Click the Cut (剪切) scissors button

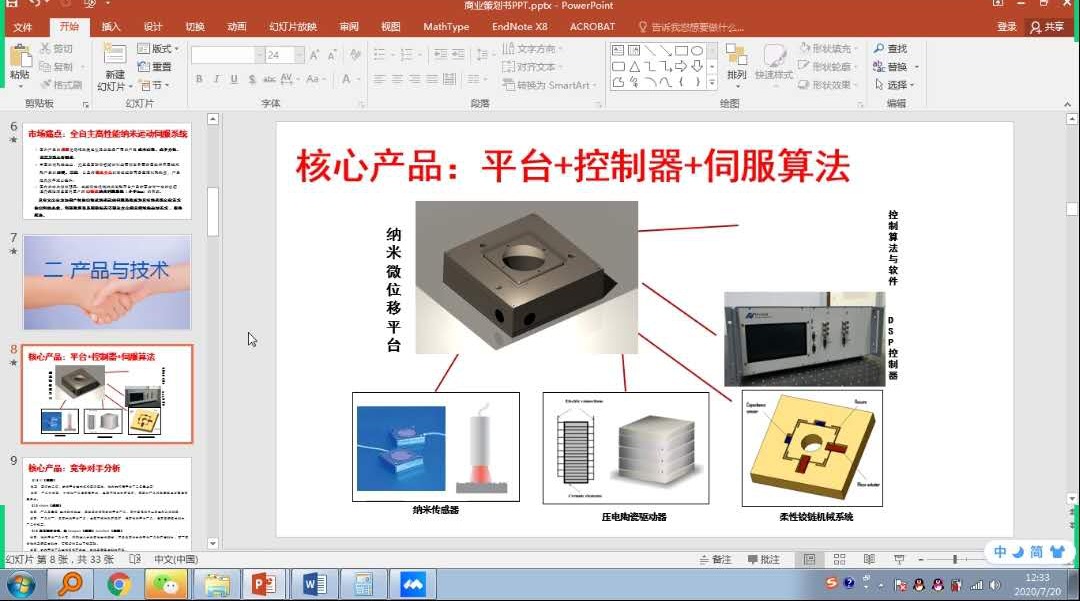56,49
